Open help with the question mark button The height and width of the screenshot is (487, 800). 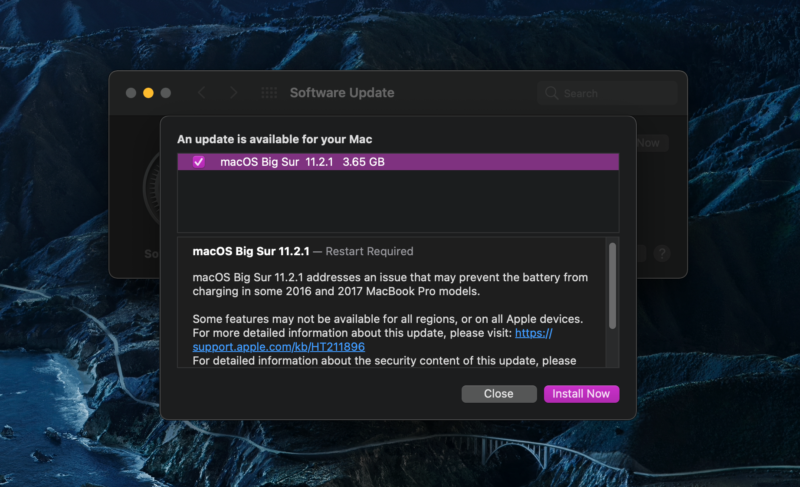coord(662,254)
